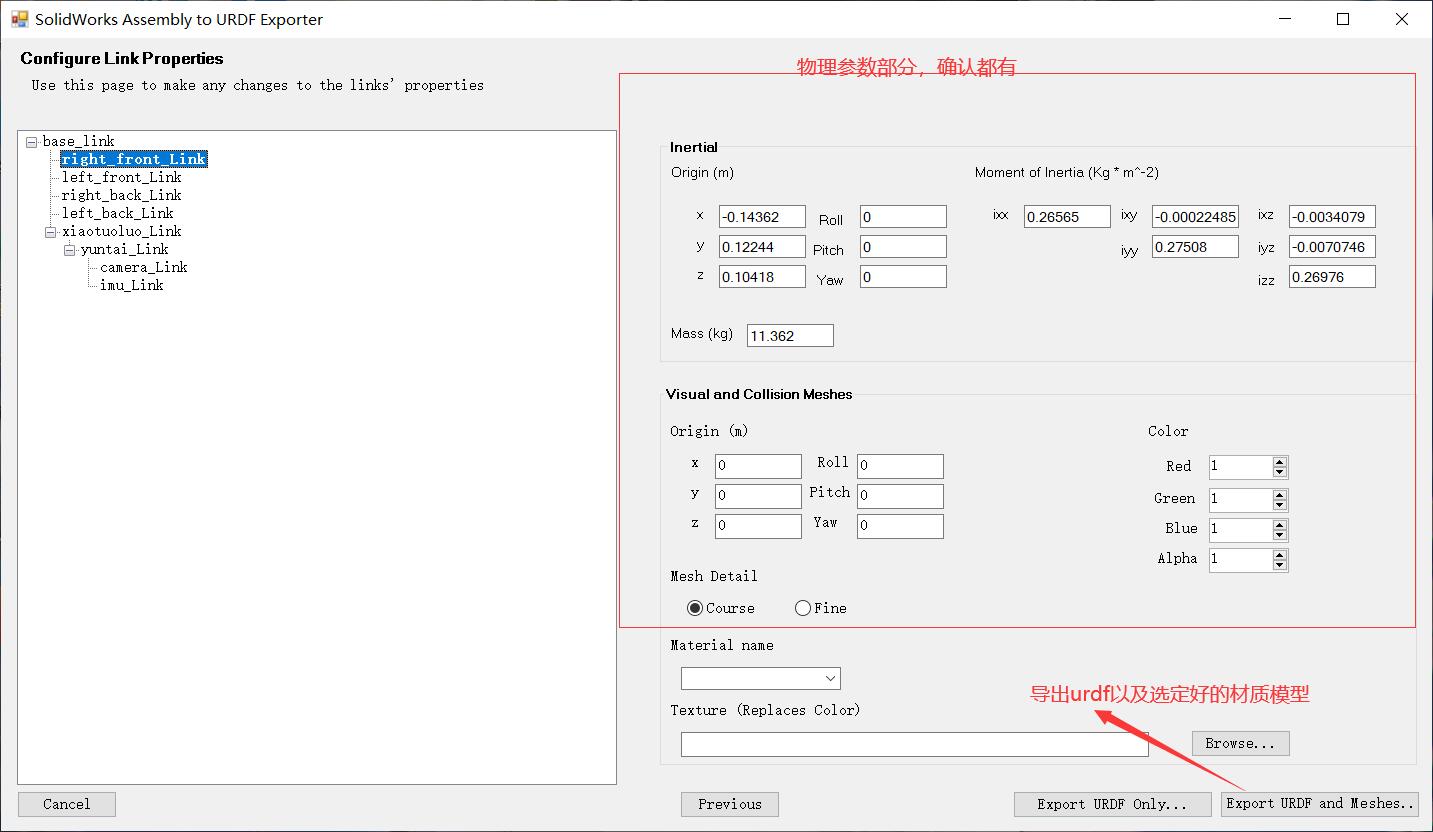Select the Fine mesh detail option
The height and width of the screenshot is (832, 1433).
803,608
